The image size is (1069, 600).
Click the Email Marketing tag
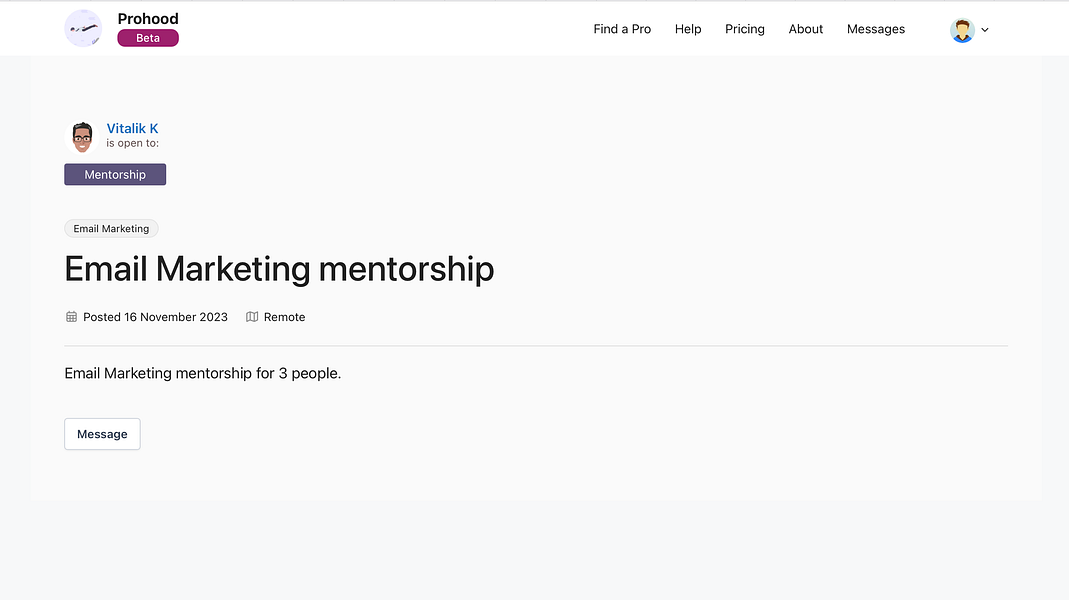[x=111, y=228]
